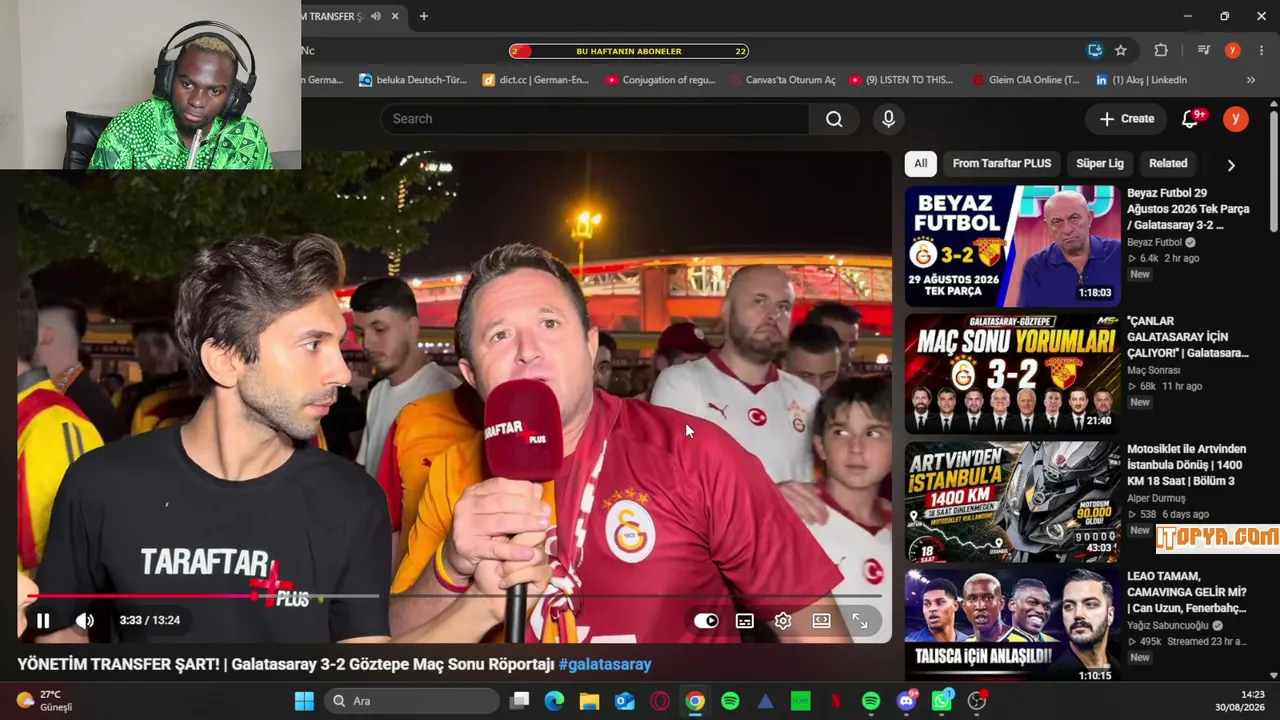Select the Related filter chip
This screenshot has height=720, width=1280.
coord(1168,163)
